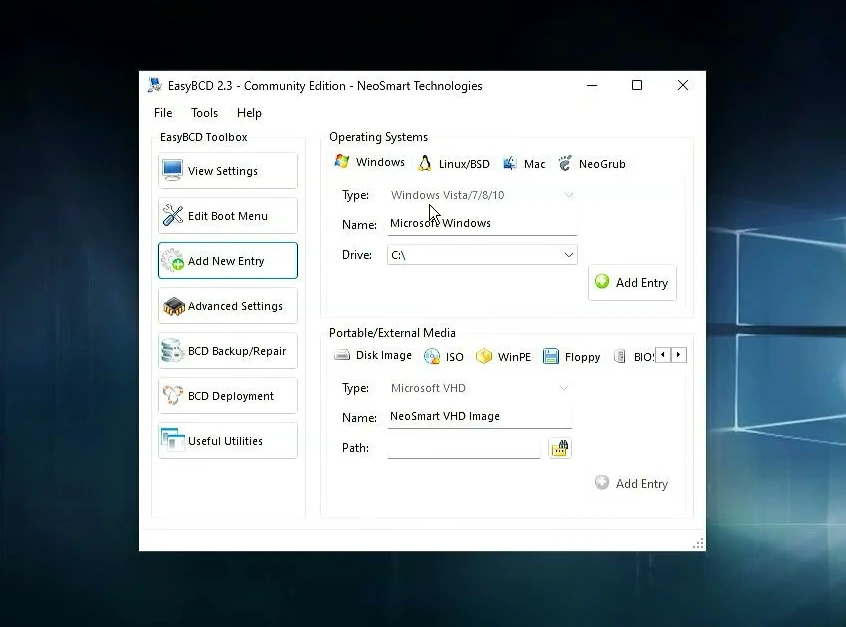
Task: Click the green icon on the upper Add Entry
Action: 602,281
